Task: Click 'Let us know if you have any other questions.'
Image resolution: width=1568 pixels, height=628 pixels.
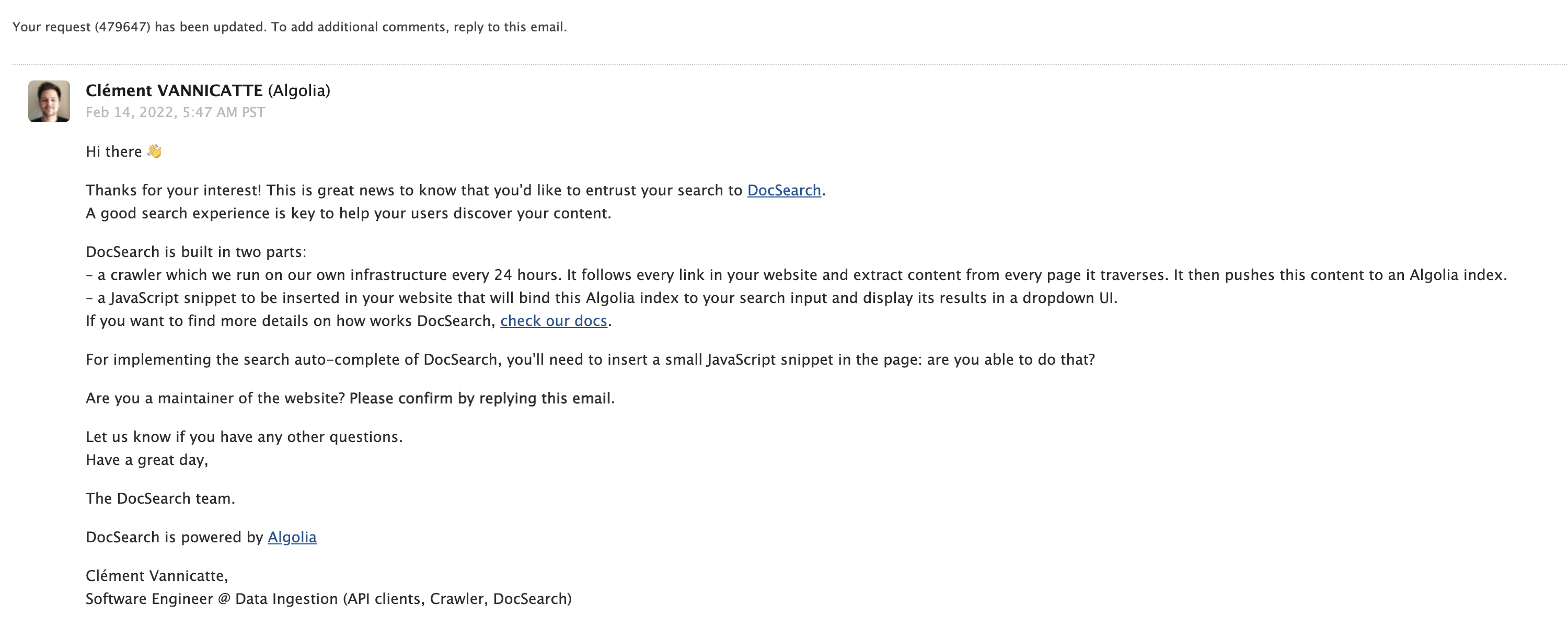Action: [x=244, y=437]
